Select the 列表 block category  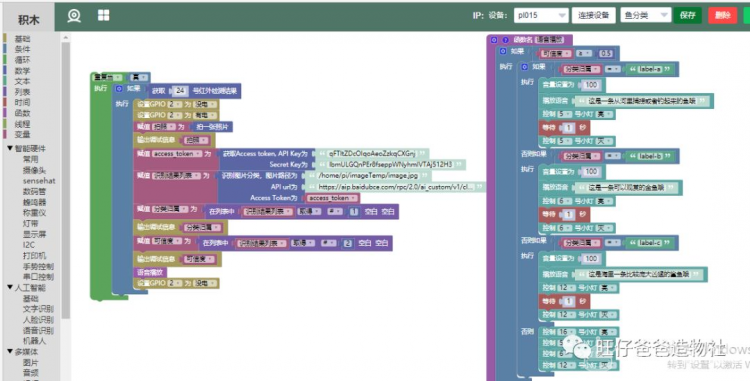point(22,92)
